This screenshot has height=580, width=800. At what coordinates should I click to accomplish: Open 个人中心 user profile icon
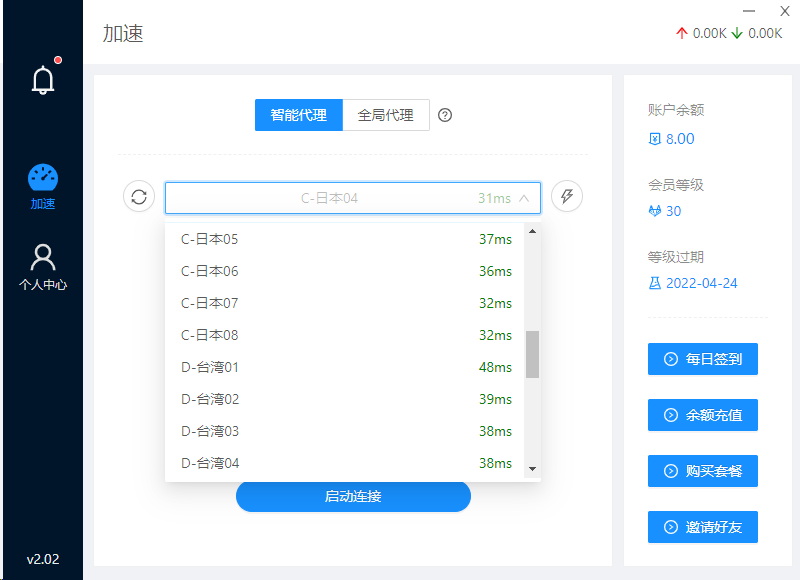click(42, 258)
